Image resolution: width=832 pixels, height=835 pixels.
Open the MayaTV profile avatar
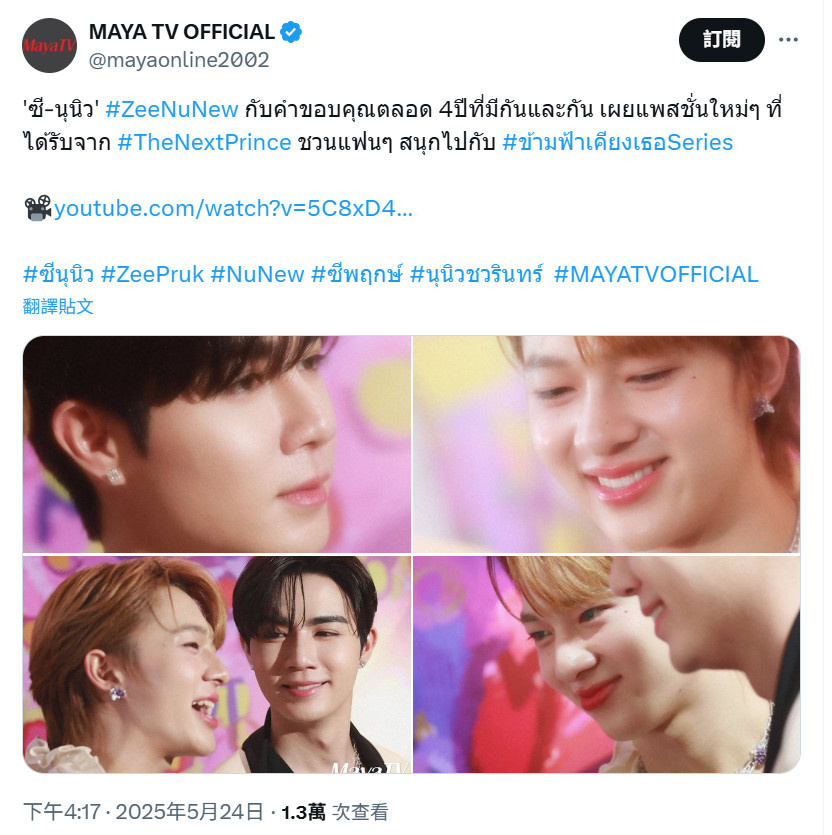50,45
